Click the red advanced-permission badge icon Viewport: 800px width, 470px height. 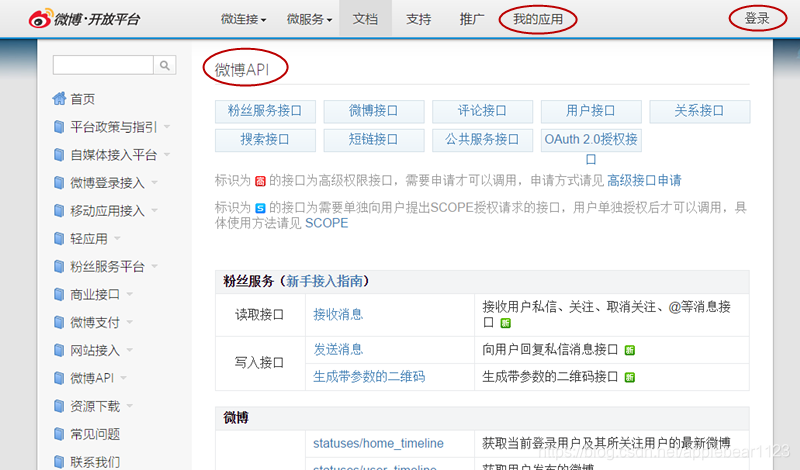pyautogui.click(x=260, y=181)
